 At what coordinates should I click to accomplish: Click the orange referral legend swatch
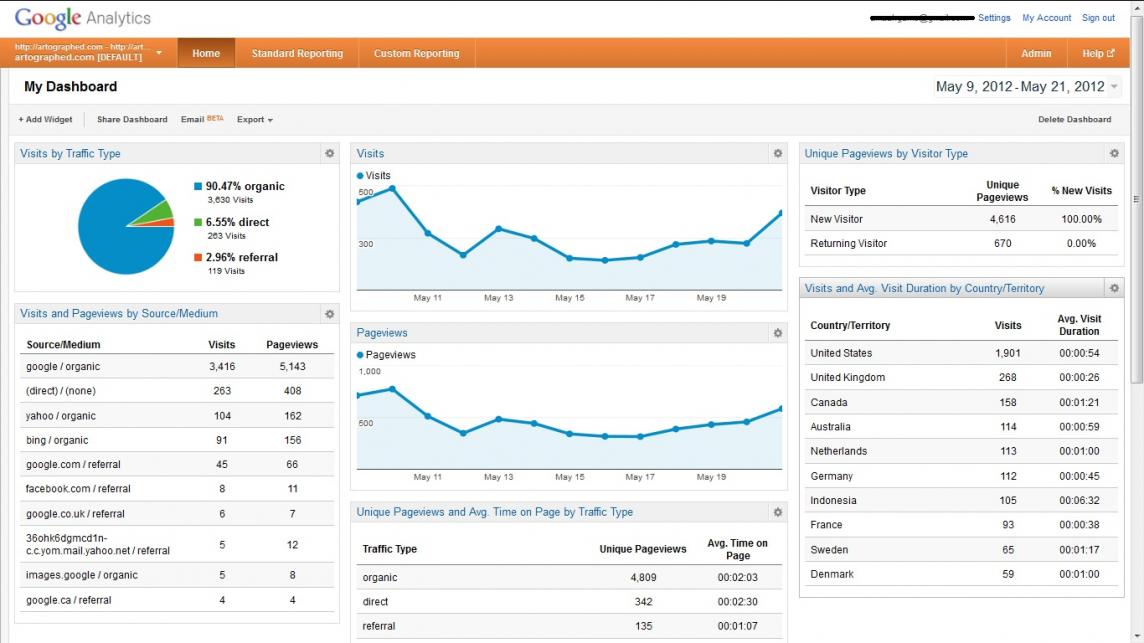(x=198, y=257)
